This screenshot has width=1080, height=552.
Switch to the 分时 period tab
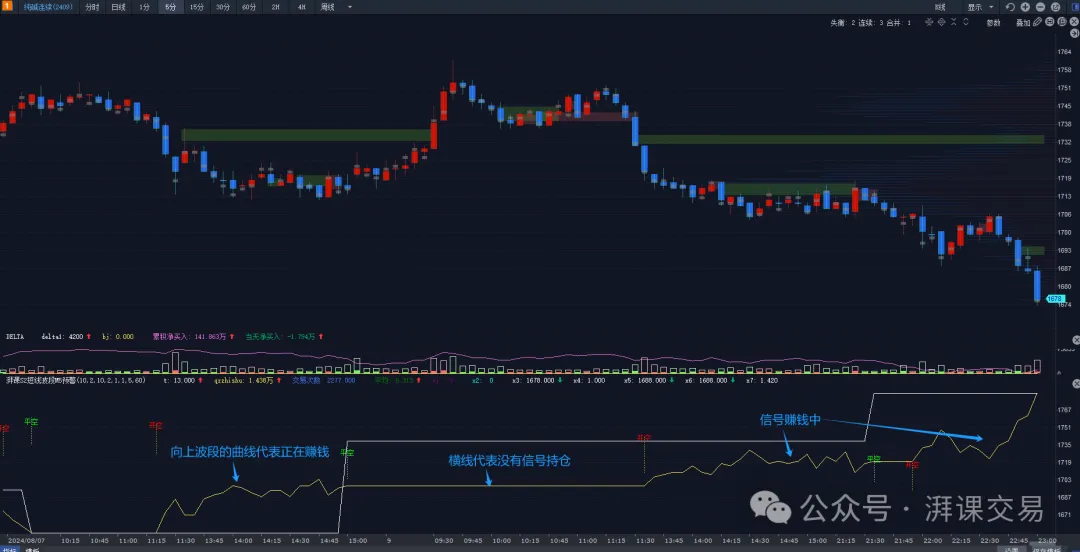click(92, 7)
